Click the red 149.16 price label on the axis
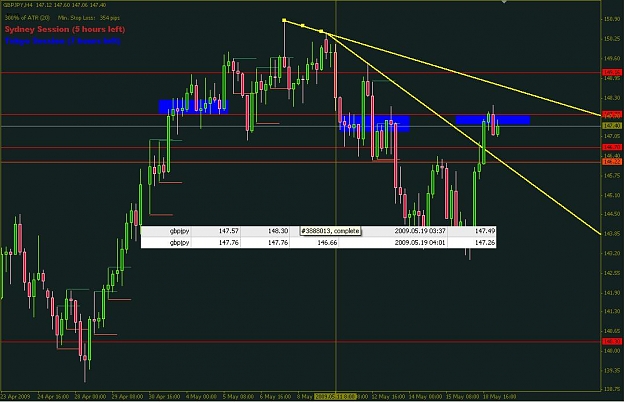This screenshot has width=625, height=402. tap(612, 73)
